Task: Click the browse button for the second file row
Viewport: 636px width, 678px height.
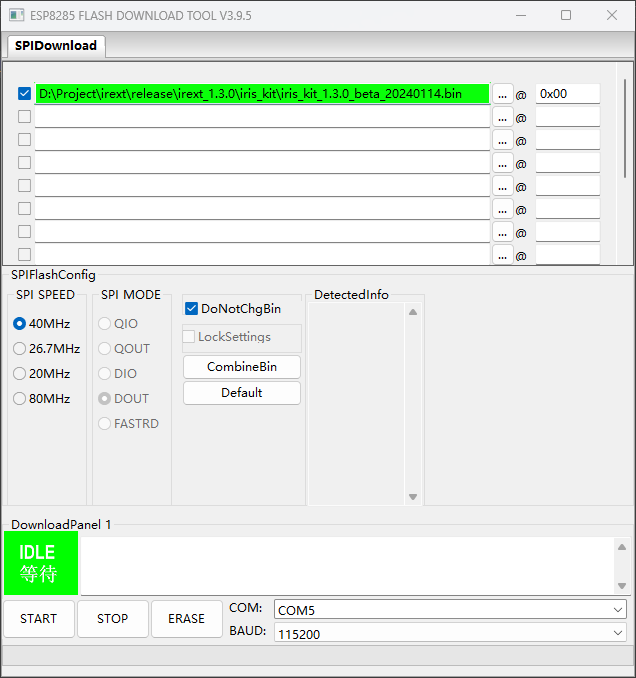Action: 502,117
